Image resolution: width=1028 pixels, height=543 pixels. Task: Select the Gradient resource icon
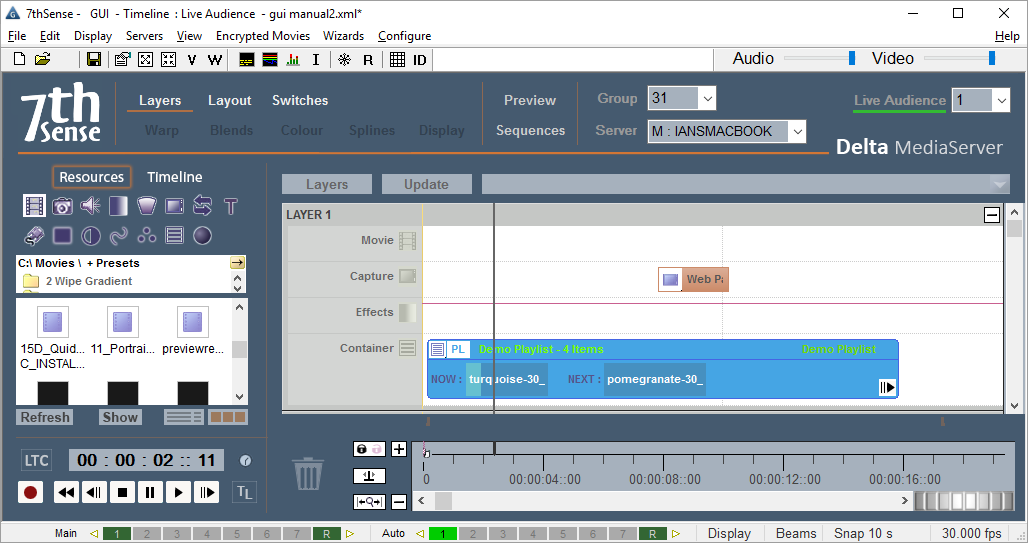[x=118, y=206]
